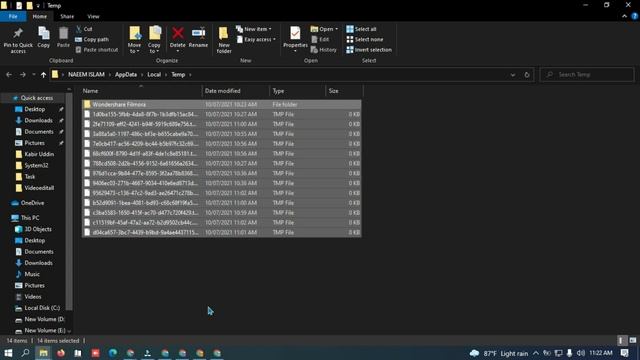Select the TMP file starting with 1d0ba155
The image size is (640, 360).
[x=222, y=114]
